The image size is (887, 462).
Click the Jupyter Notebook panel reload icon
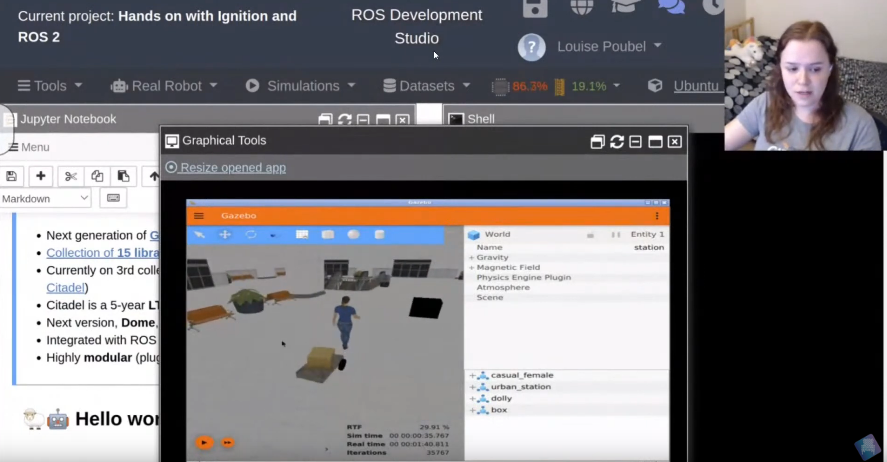click(345, 120)
